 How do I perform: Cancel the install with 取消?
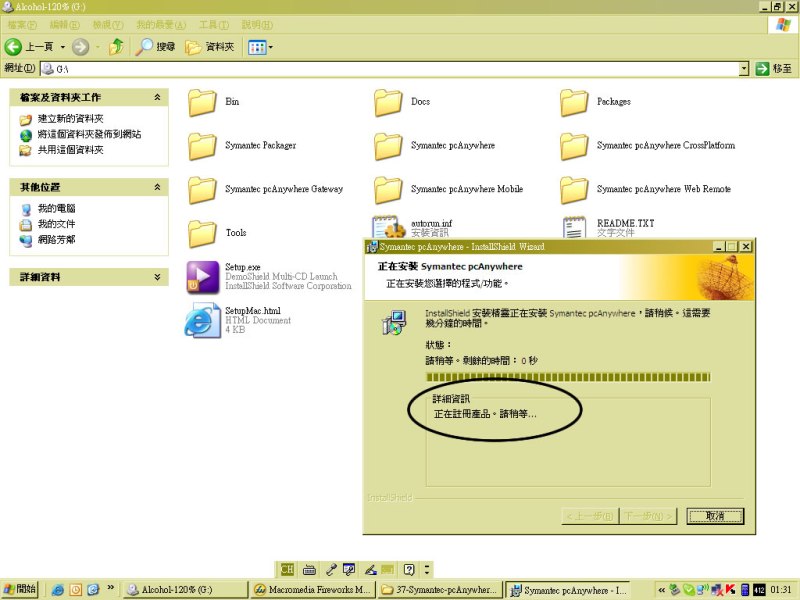point(715,516)
